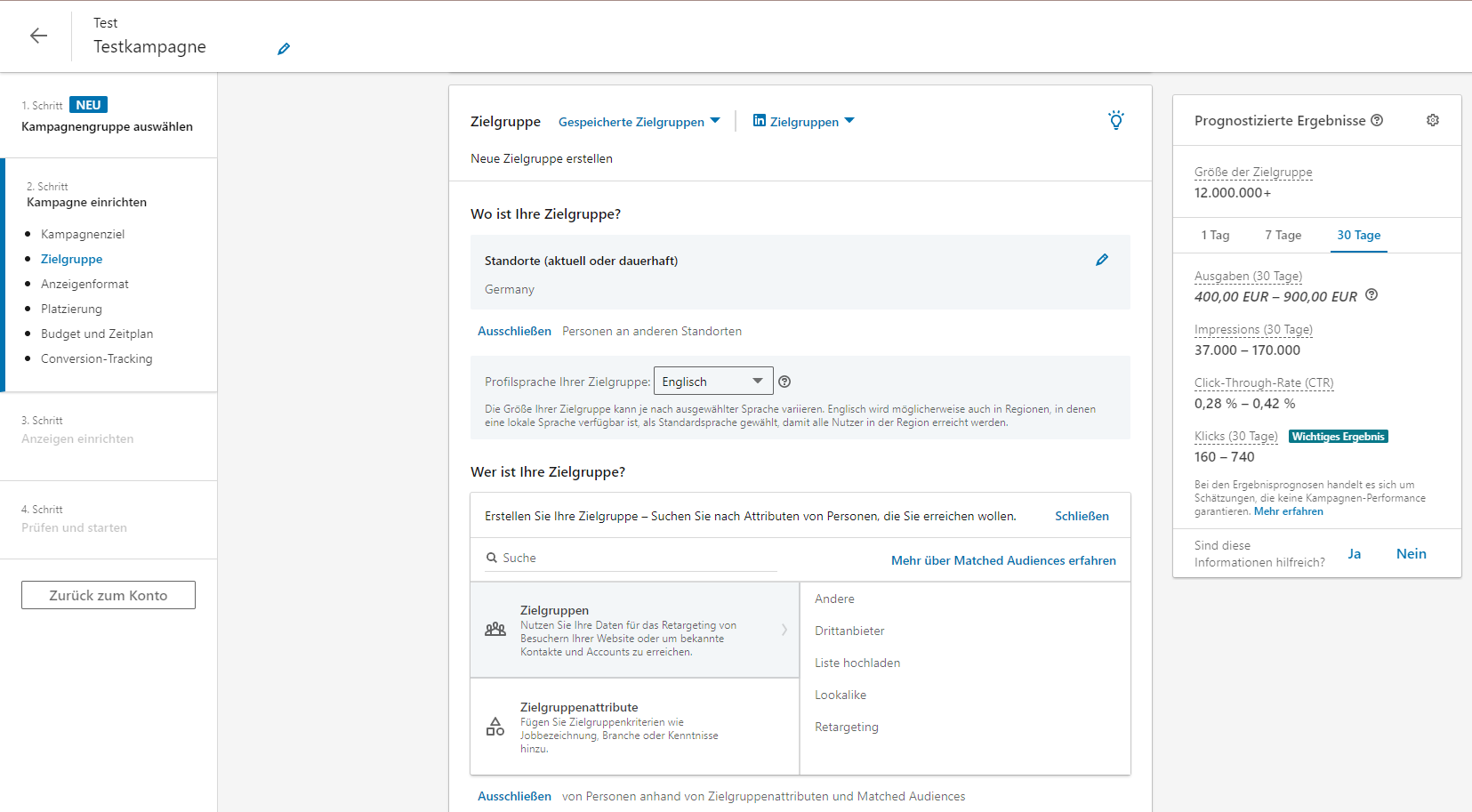Click Zurück zum Konto button

tap(109, 595)
